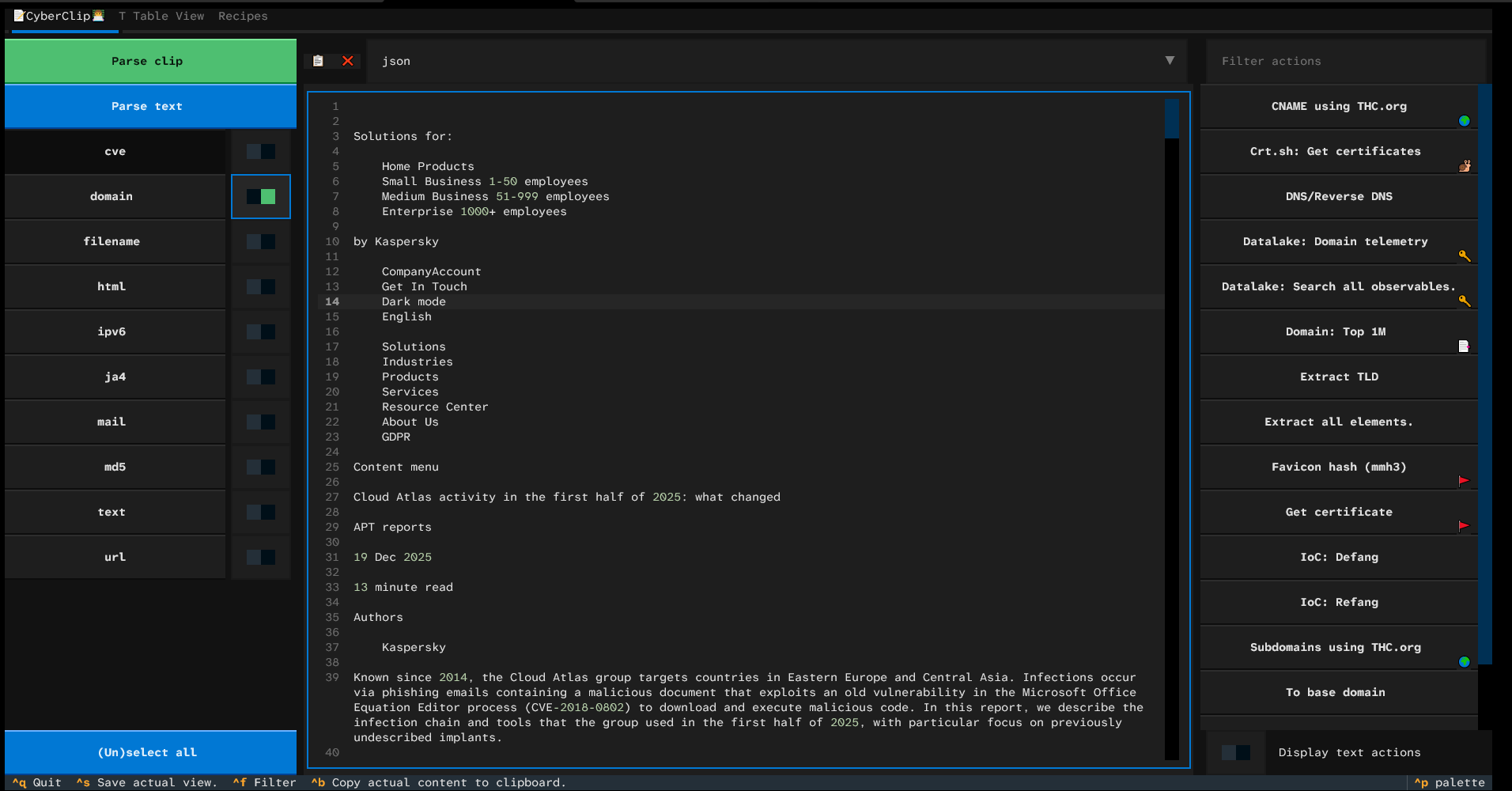Click the (Un)select all button
The width and height of the screenshot is (1512, 791).
150,752
